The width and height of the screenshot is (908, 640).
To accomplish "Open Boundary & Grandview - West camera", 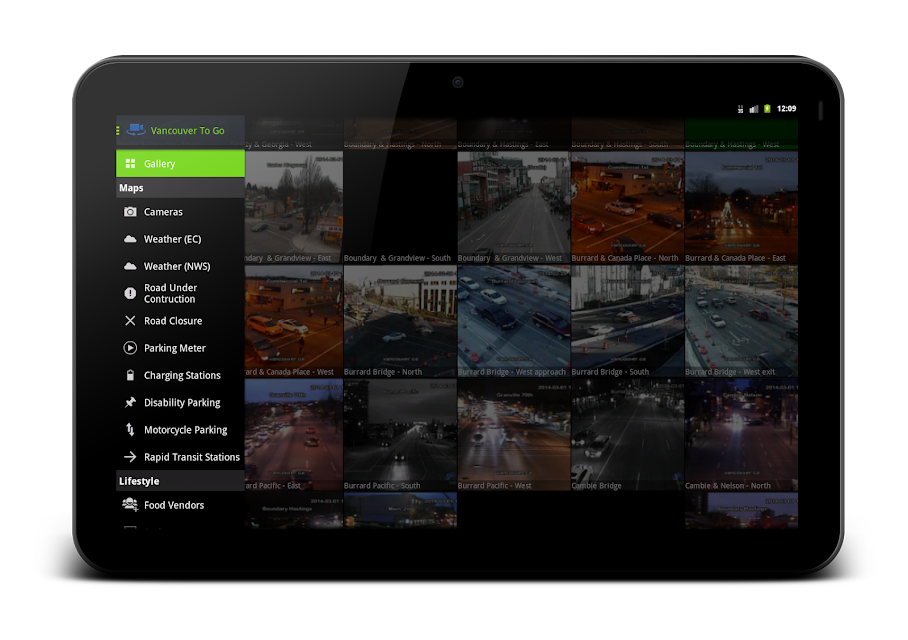I will click(x=514, y=207).
